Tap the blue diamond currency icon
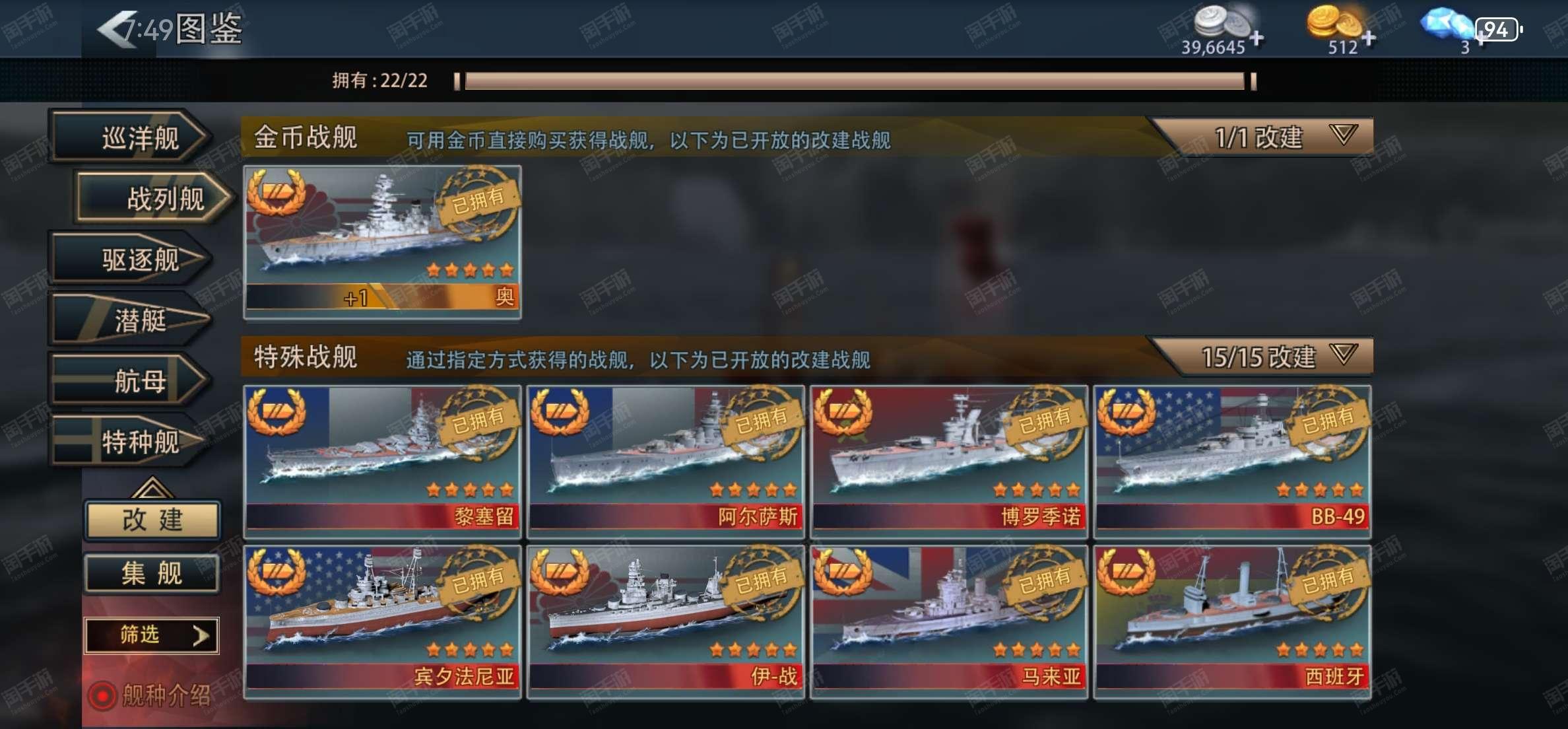 pos(1445,25)
